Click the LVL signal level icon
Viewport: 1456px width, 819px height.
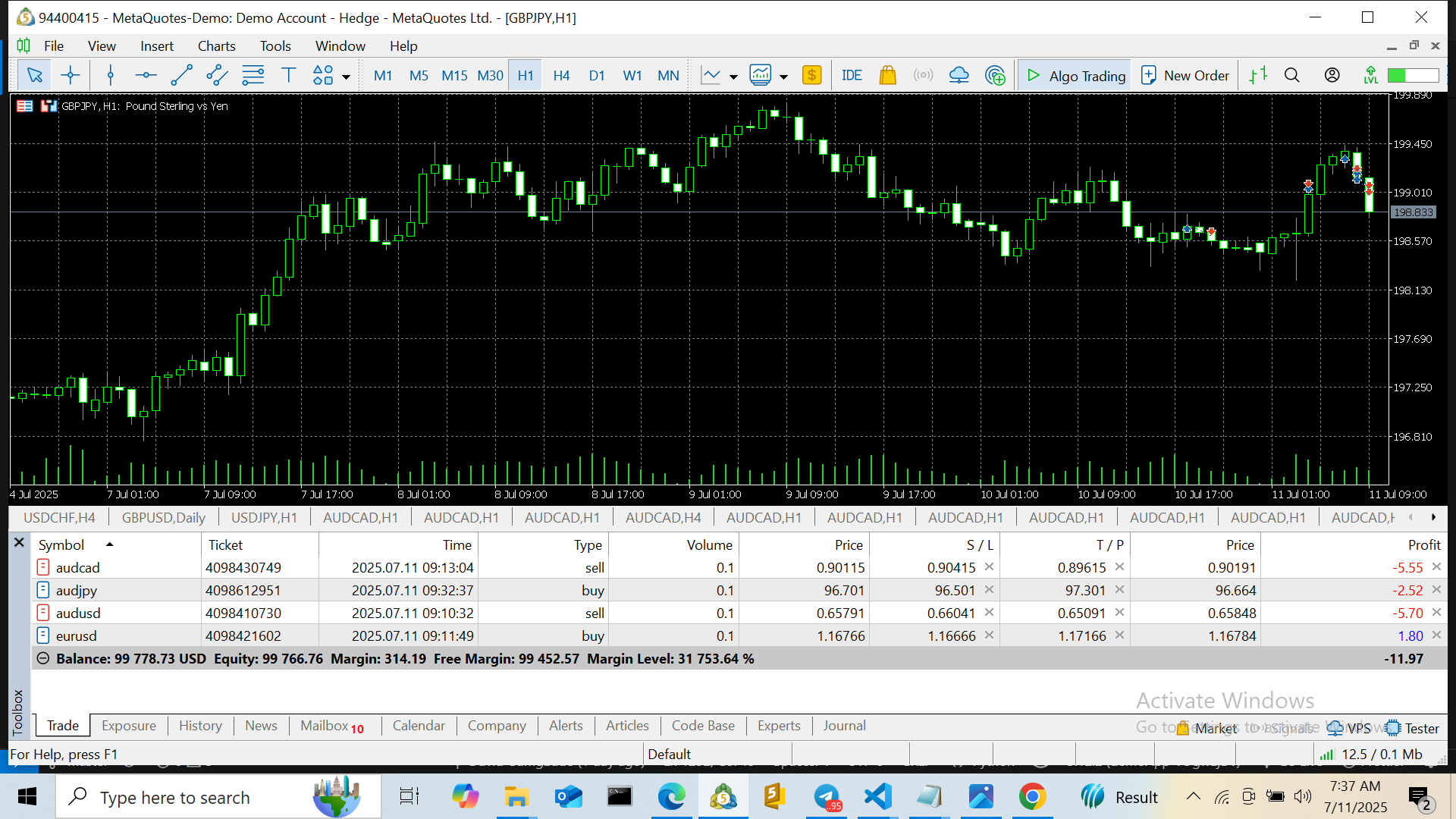pyautogui.click(x=1371, y=75)
